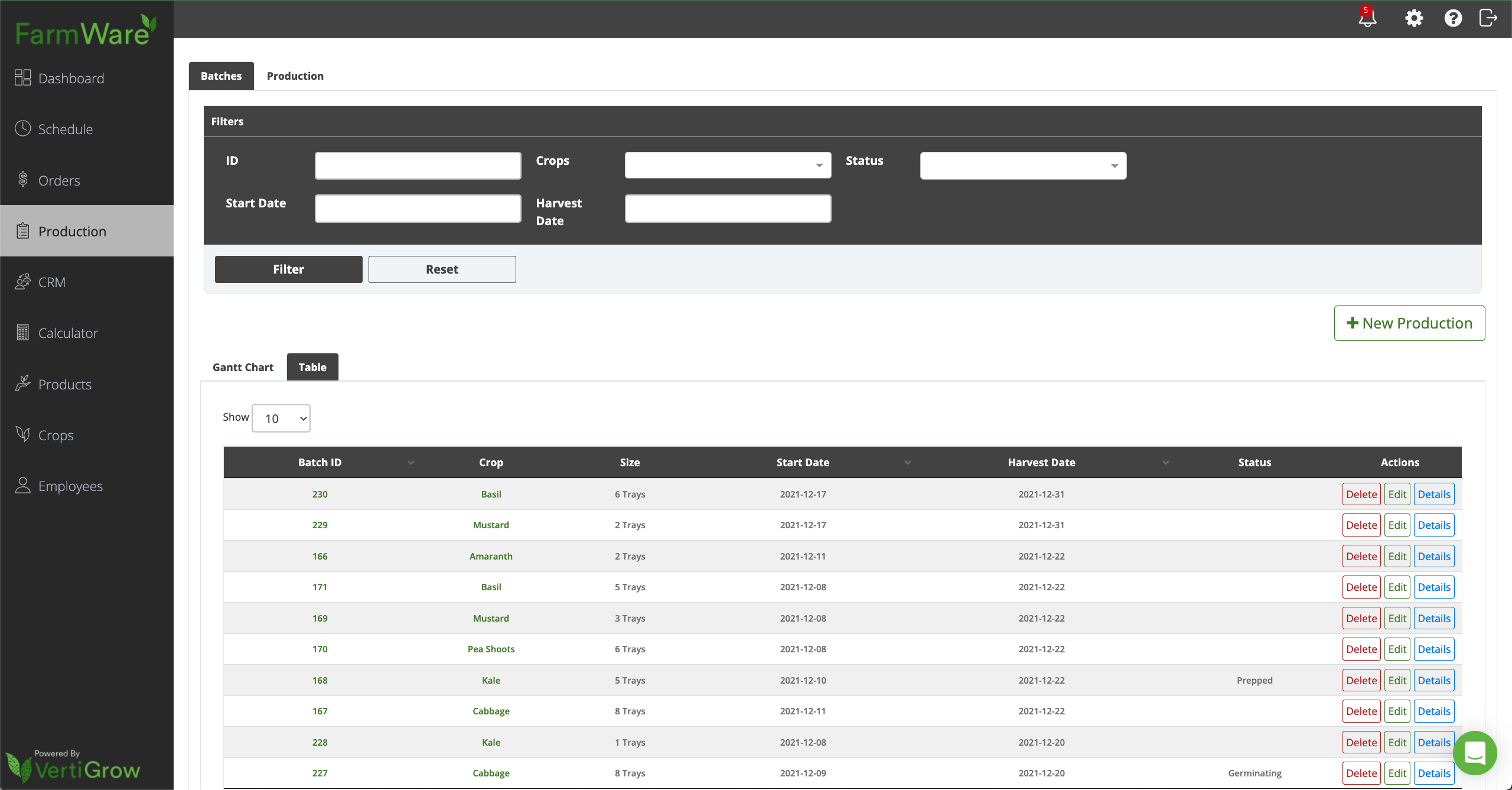Sort the table by Batch ID column
This screenshot has width=1512, height=790.
[320, 462]
